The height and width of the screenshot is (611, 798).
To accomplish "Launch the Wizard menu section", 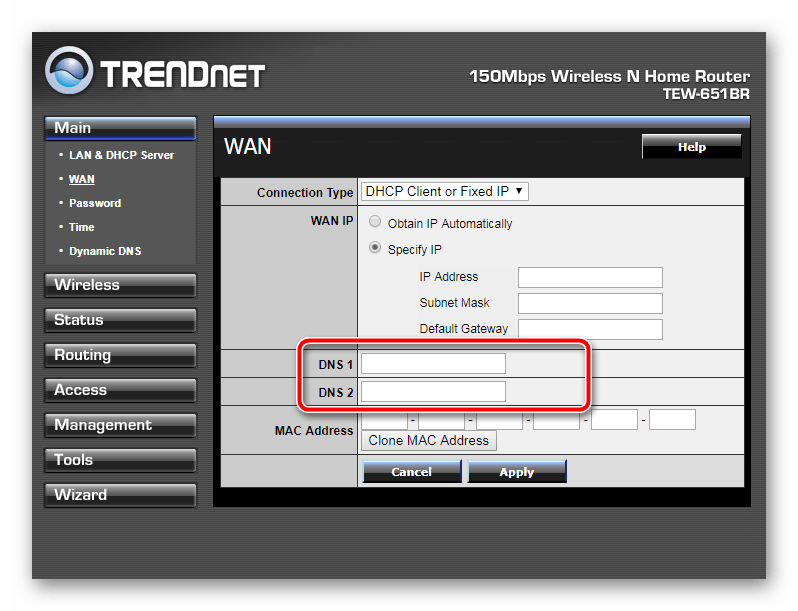I will [x=120, y=496].
